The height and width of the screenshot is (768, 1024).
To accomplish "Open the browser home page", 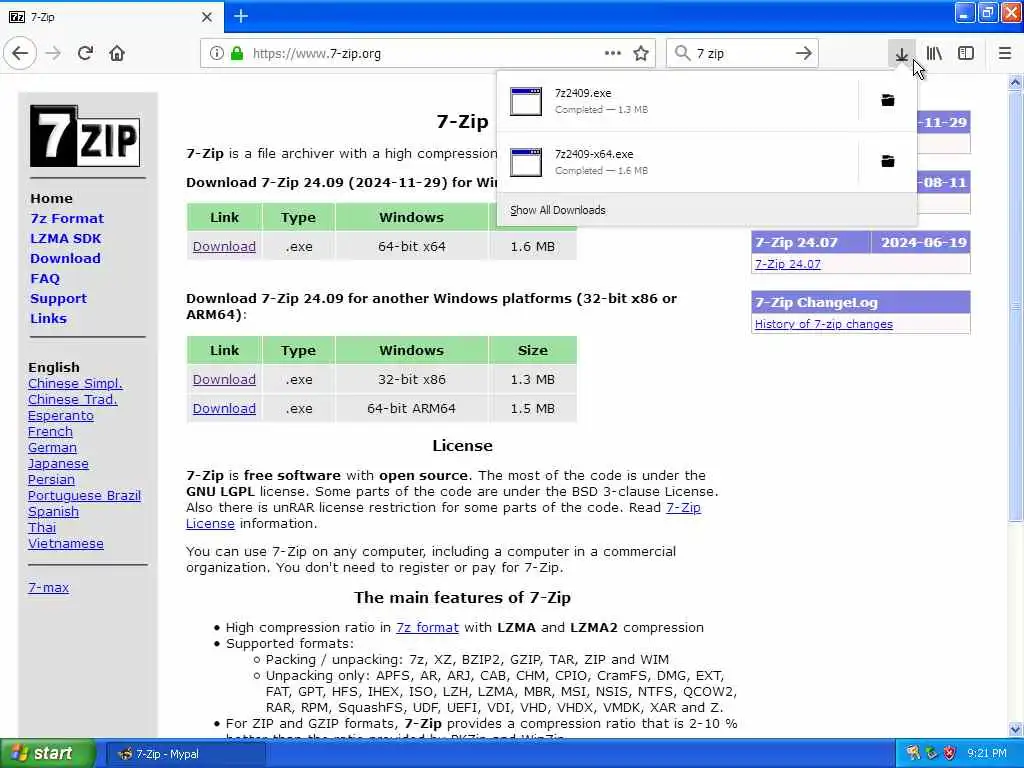I will pyautogui.click(x=117, y=54).
